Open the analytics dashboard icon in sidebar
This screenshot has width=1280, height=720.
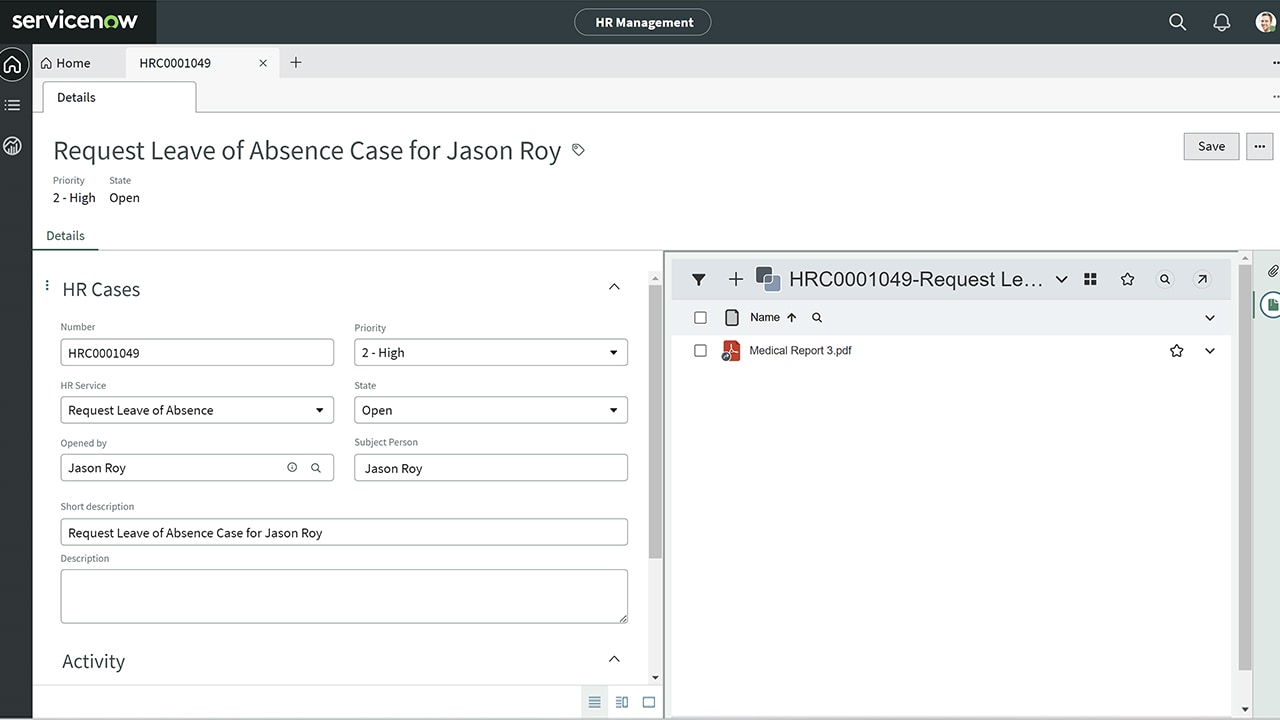[x=12, y=146]
